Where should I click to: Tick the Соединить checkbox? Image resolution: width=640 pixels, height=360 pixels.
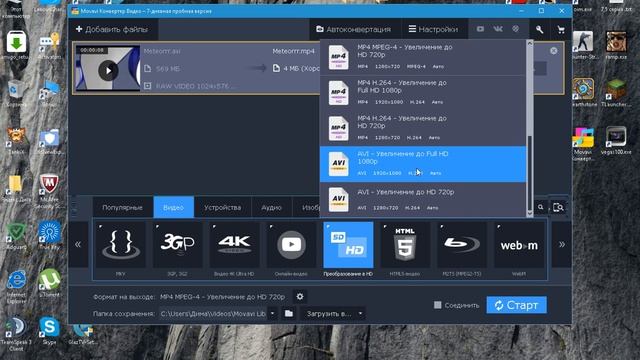(438, 305)
